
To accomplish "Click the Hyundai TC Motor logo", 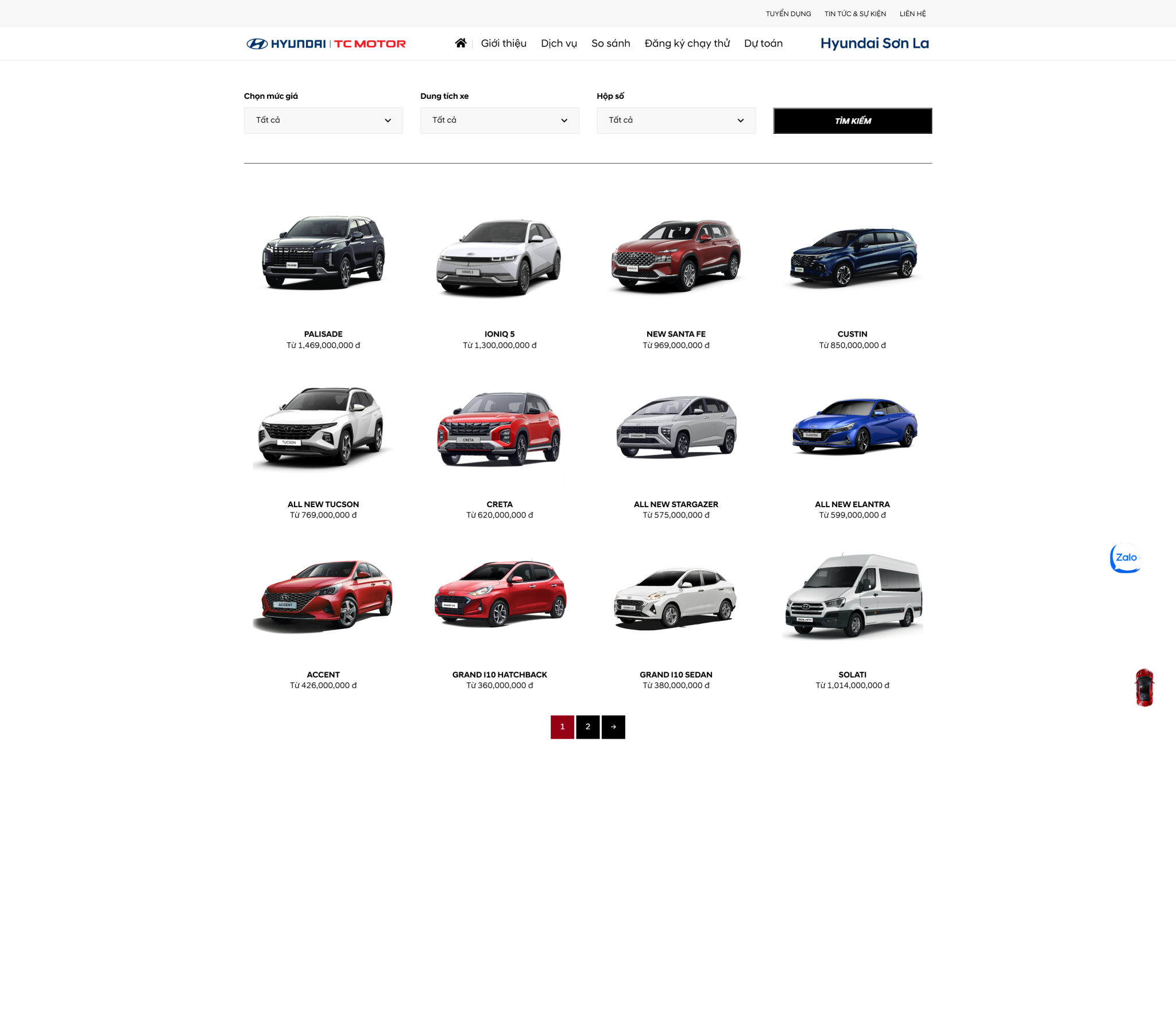I will pos(325,43).
